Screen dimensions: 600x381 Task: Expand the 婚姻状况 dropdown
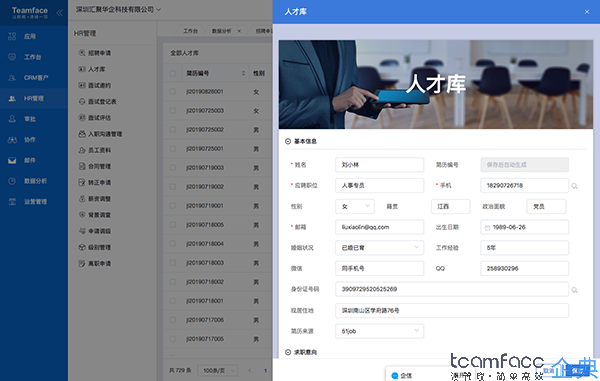pos(380,247)
